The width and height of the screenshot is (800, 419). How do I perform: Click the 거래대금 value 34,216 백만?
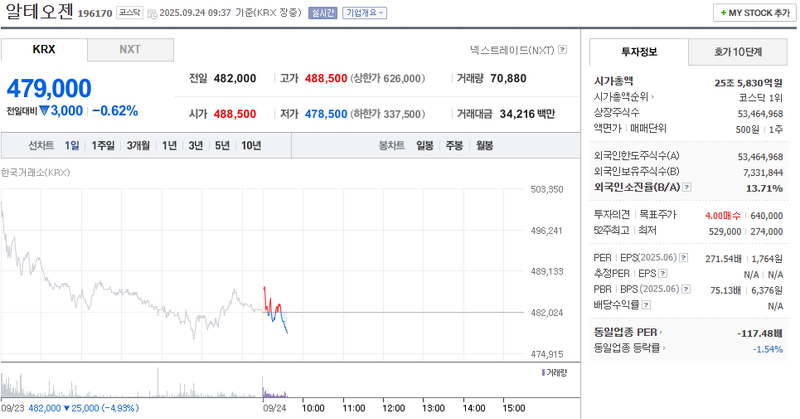tap(527, 114)
